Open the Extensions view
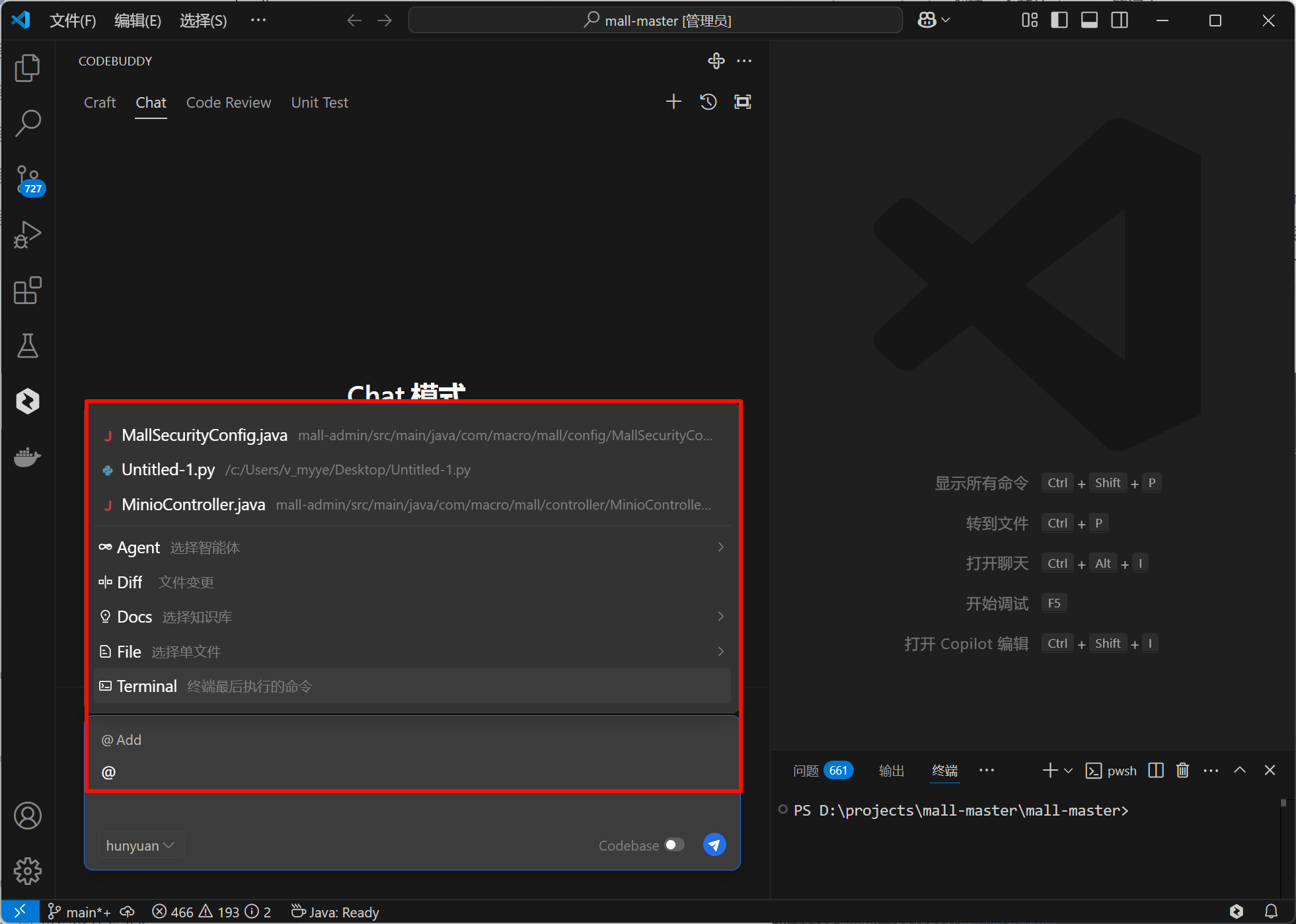Image resolution: width=1296 pixels, height=924 pixels. (x=28, y=290)
